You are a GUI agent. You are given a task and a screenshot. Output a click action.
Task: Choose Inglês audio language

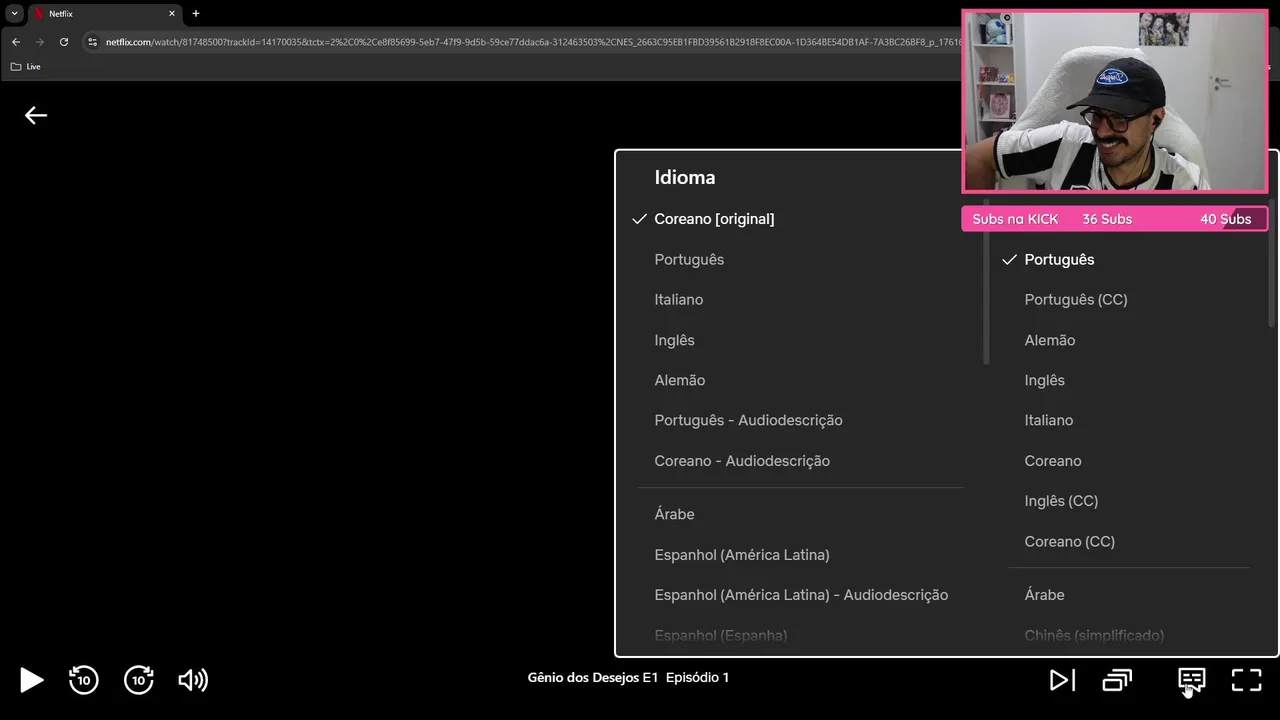point(674,340)
